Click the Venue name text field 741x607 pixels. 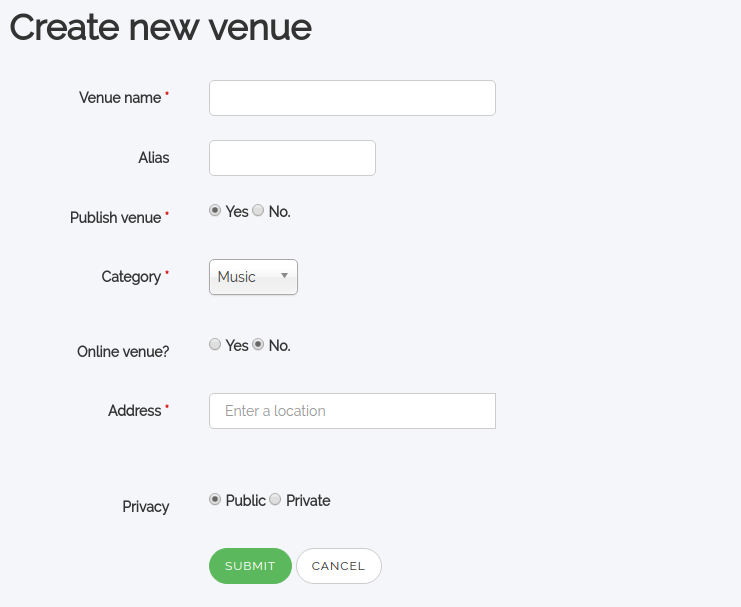click(352, 98)
